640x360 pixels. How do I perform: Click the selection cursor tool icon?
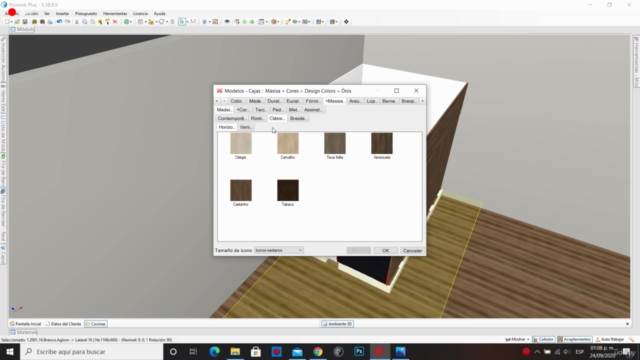pyautogui.click(x=182, y=22)
